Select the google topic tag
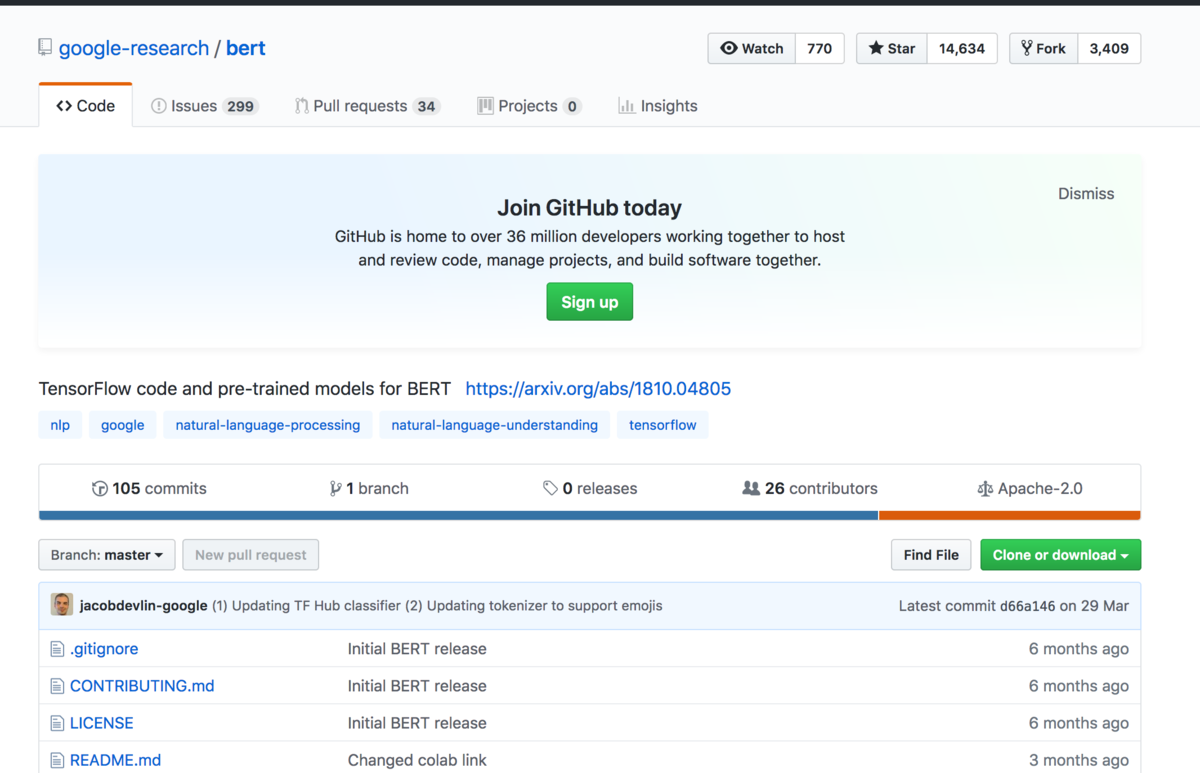 123,425
